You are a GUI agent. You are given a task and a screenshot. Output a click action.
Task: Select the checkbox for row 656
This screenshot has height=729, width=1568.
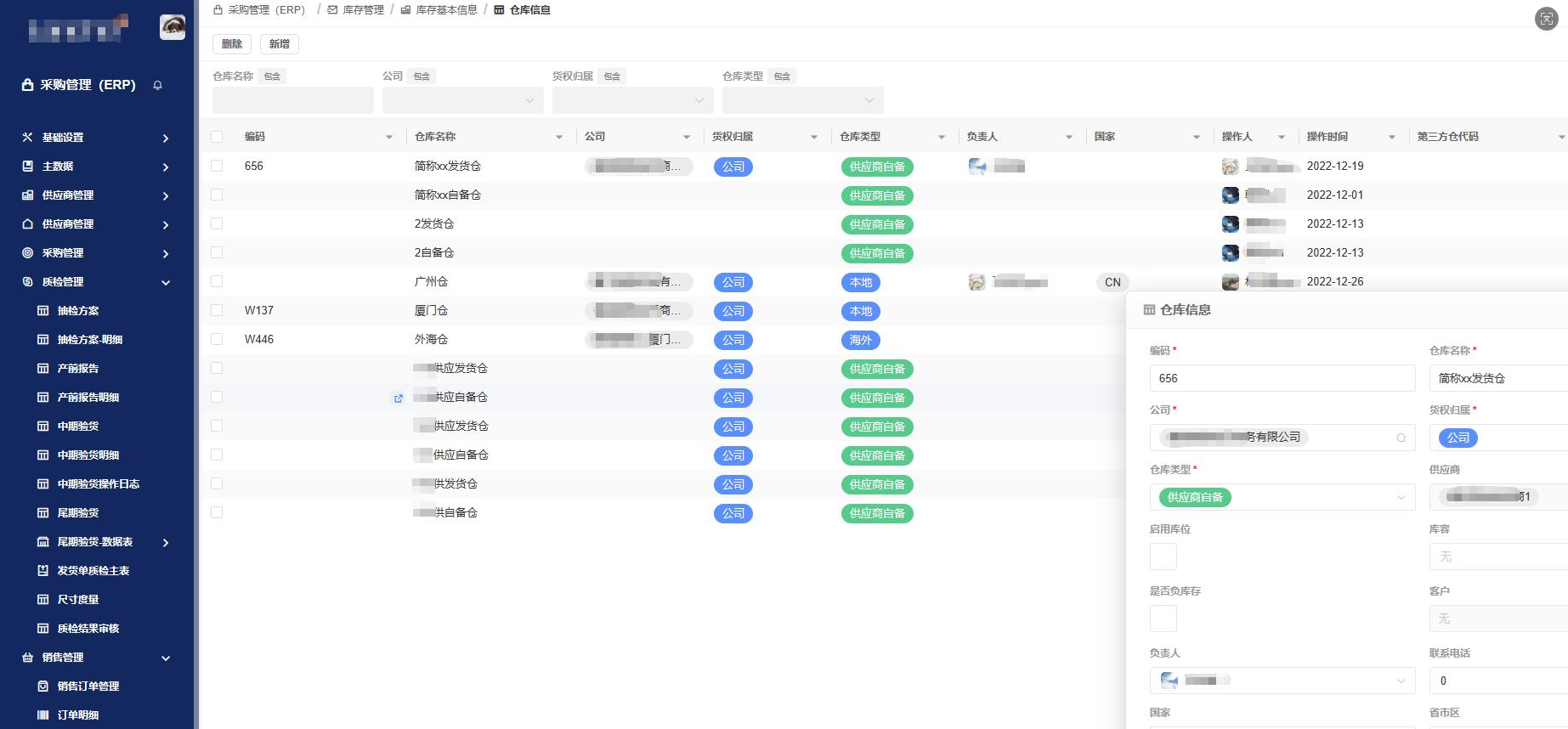tap(217, 167)
